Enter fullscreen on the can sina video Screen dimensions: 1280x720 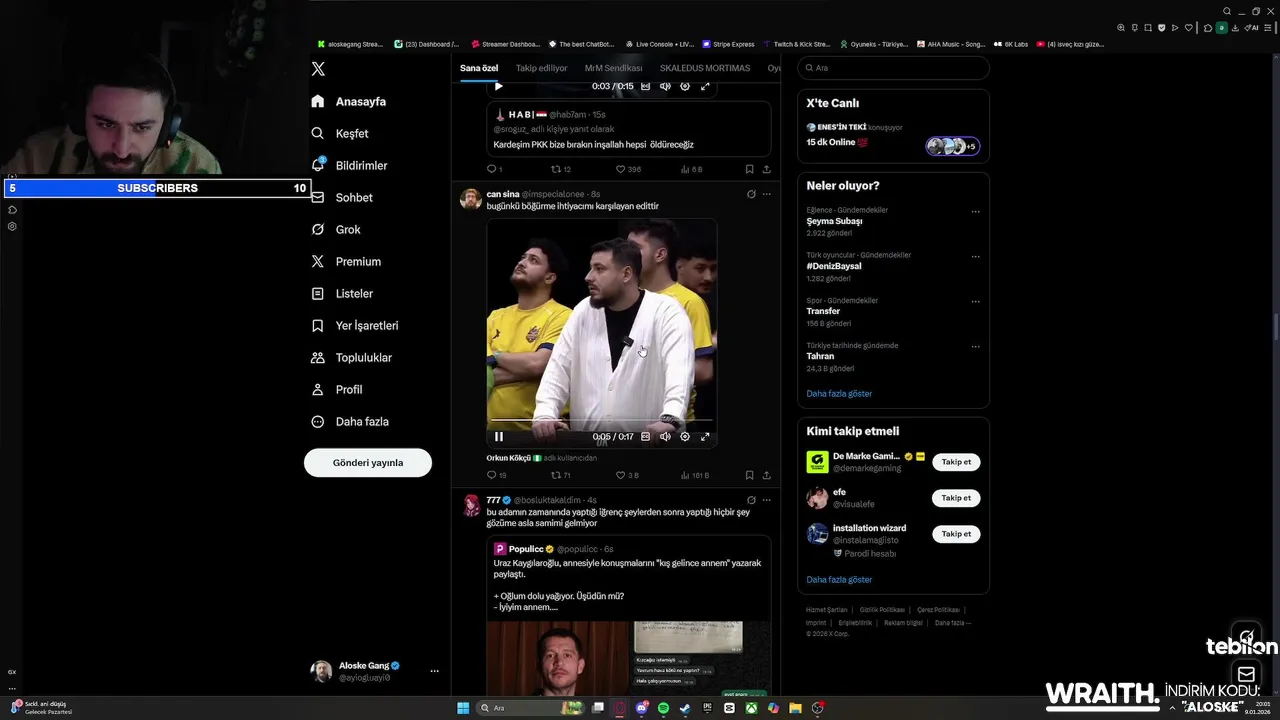pos(705,436)
